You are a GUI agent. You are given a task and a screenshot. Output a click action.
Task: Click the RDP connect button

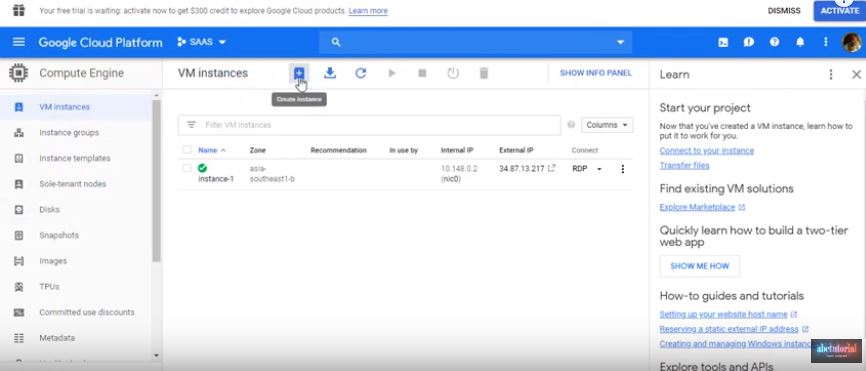click(580, 169)
